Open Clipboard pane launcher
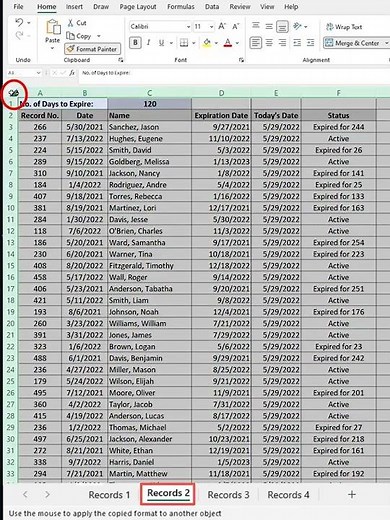The height and width of the screenshot is (520, 390). (x=121, y=60)
